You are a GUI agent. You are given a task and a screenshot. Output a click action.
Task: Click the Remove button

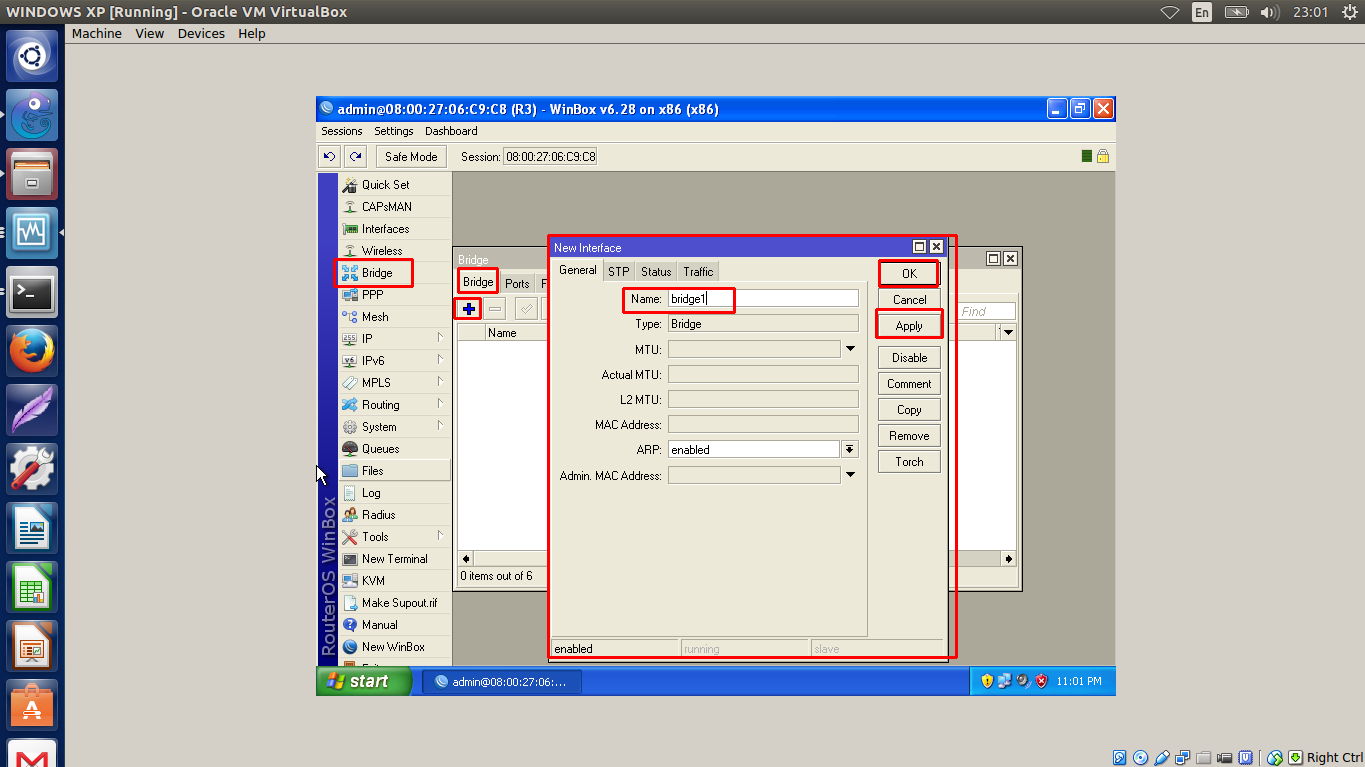(x=909, y=436)
